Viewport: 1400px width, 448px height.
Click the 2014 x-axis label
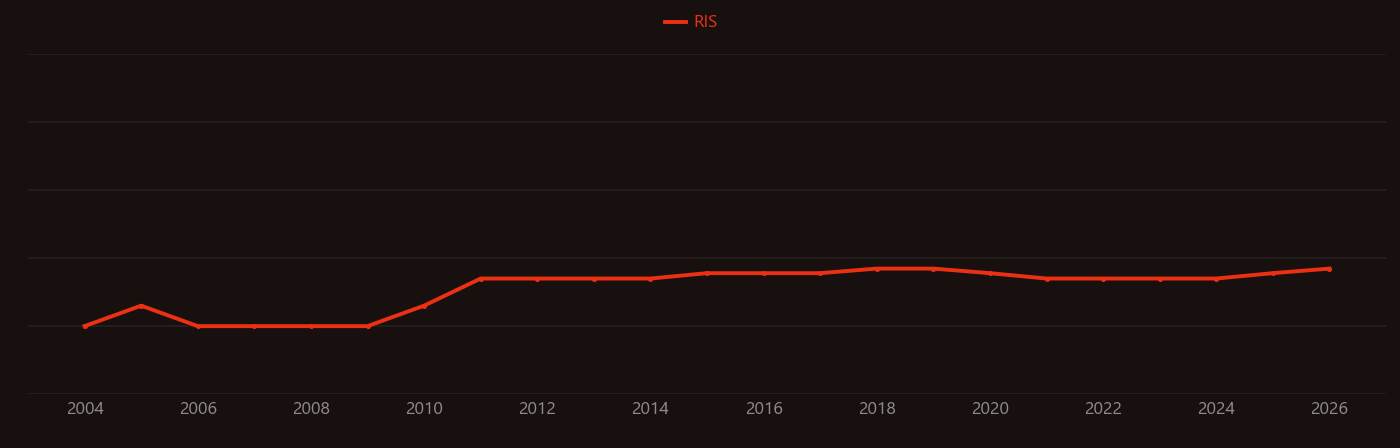tap(650, 409)
